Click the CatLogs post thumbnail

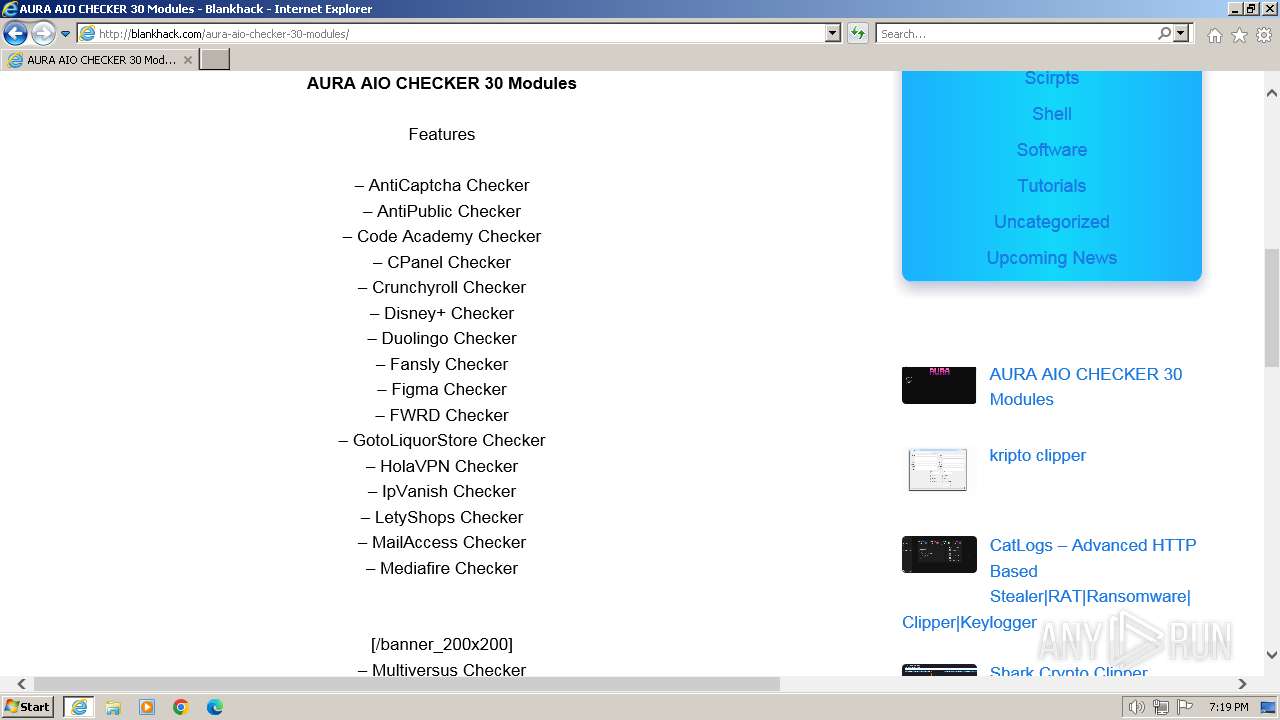click(x=939, y=554)
